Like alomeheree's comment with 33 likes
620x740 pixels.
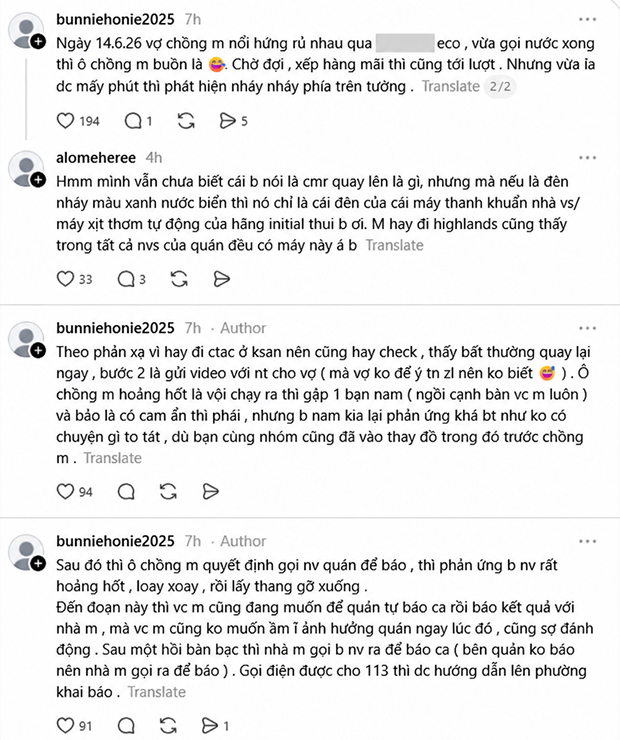coord(65,279)
